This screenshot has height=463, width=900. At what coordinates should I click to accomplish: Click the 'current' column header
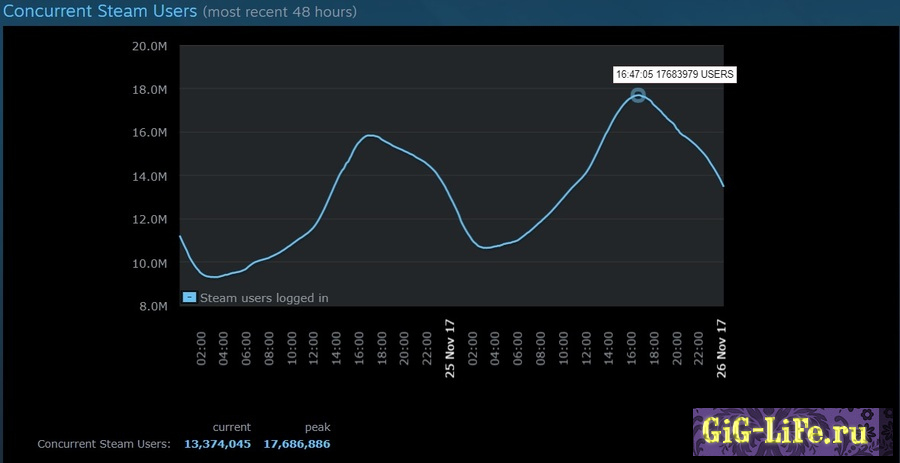coord(232,427)
